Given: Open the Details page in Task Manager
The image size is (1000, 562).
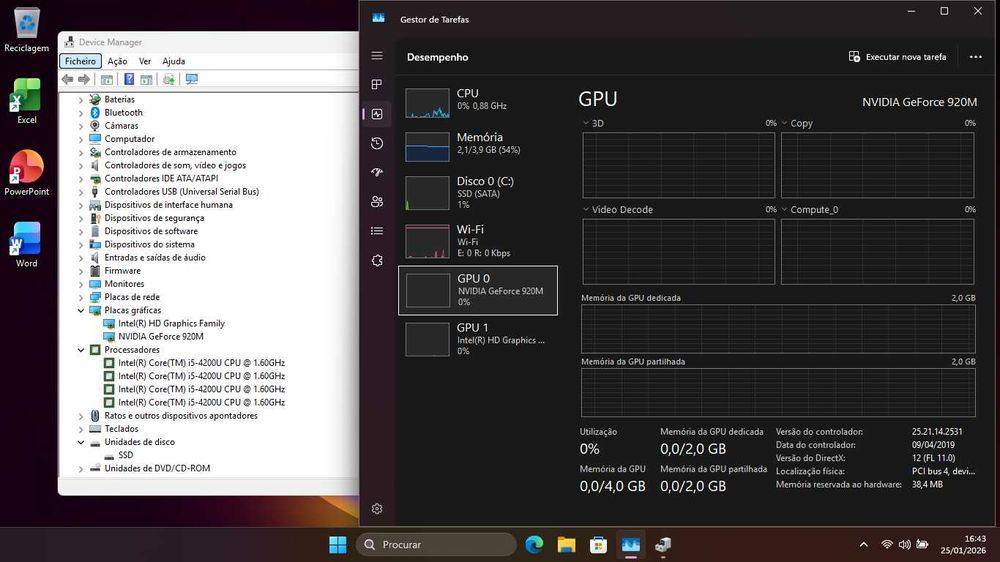Looking at the screenshot, I should coord(377,231).
